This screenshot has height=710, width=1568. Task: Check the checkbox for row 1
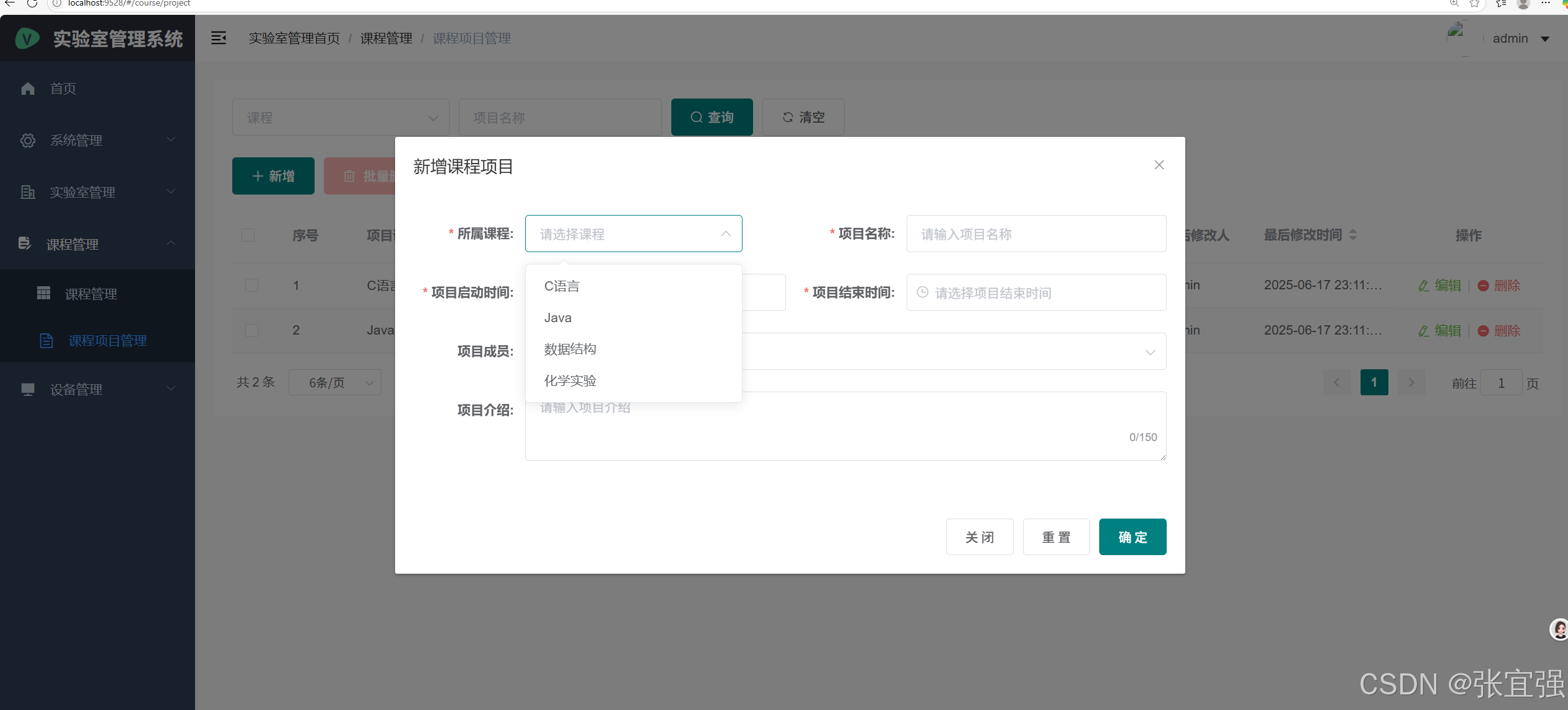click(x=251, y=286)
